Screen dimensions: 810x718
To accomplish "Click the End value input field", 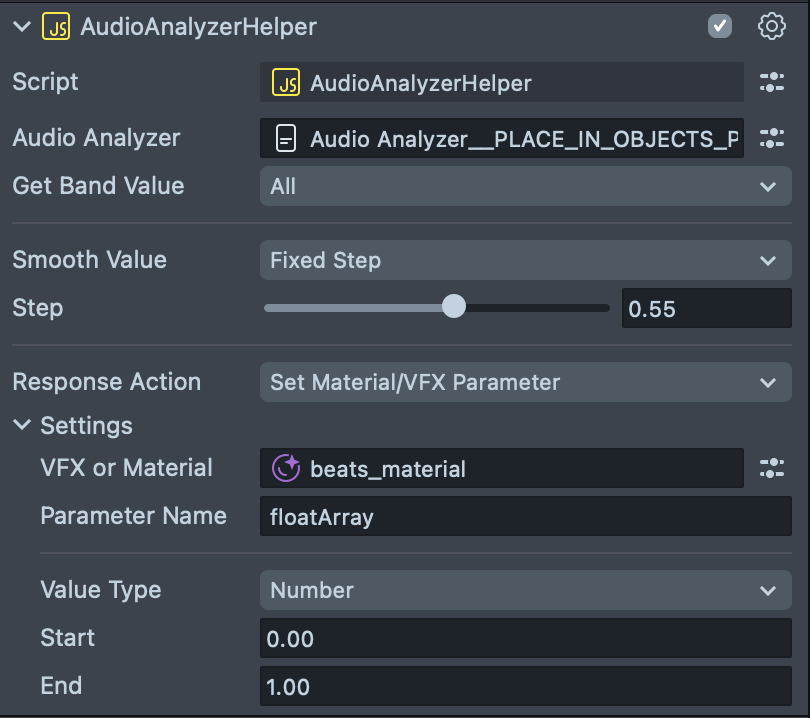I will coord(525,686).
